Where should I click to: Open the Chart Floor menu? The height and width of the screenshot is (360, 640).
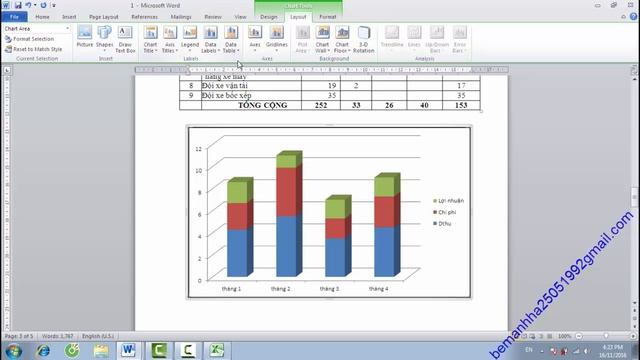(x=342, y=39)
